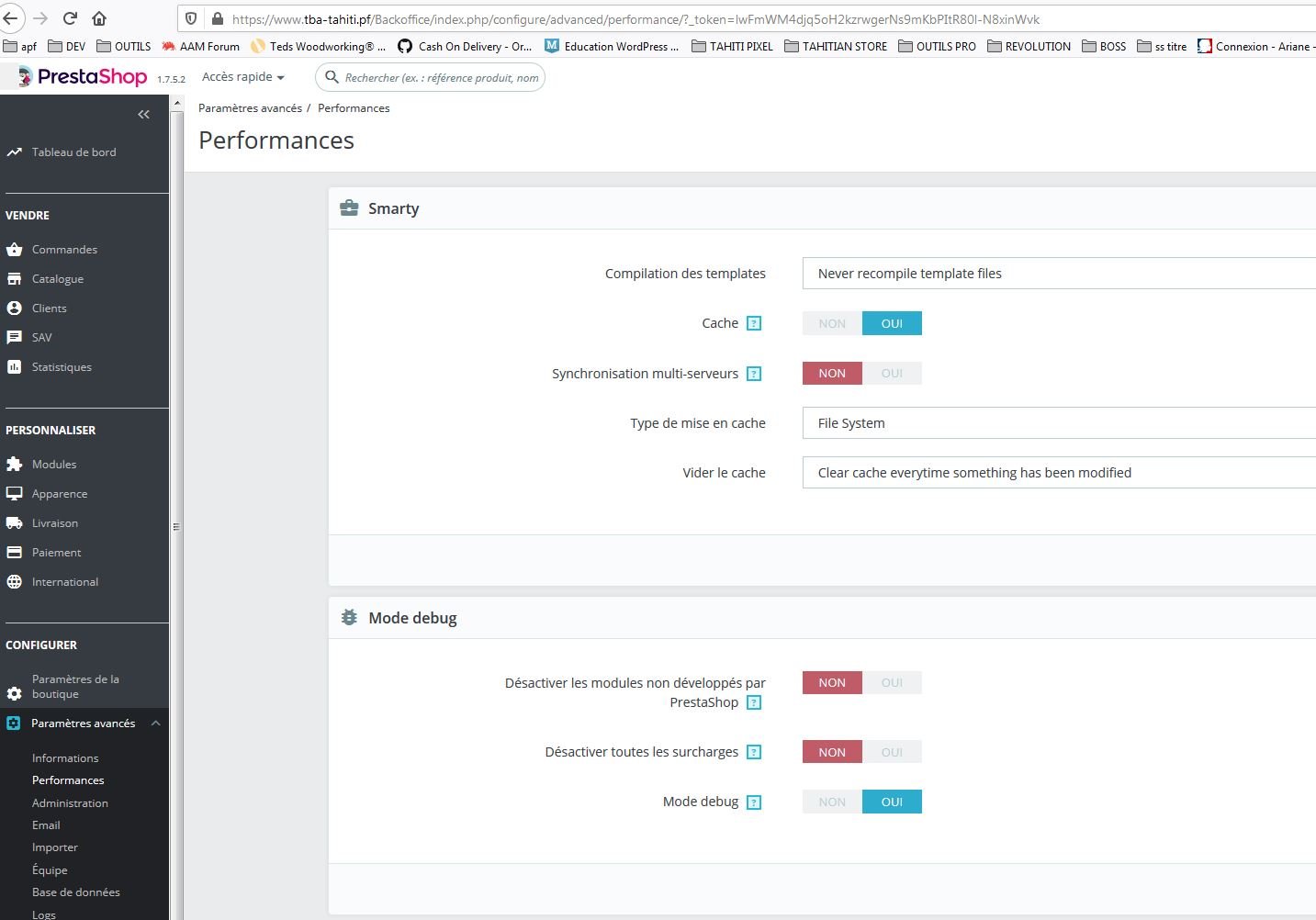Click help icon for Désactiver toutes les surcharges
The image size is (1316, 920).
[754, 752]
